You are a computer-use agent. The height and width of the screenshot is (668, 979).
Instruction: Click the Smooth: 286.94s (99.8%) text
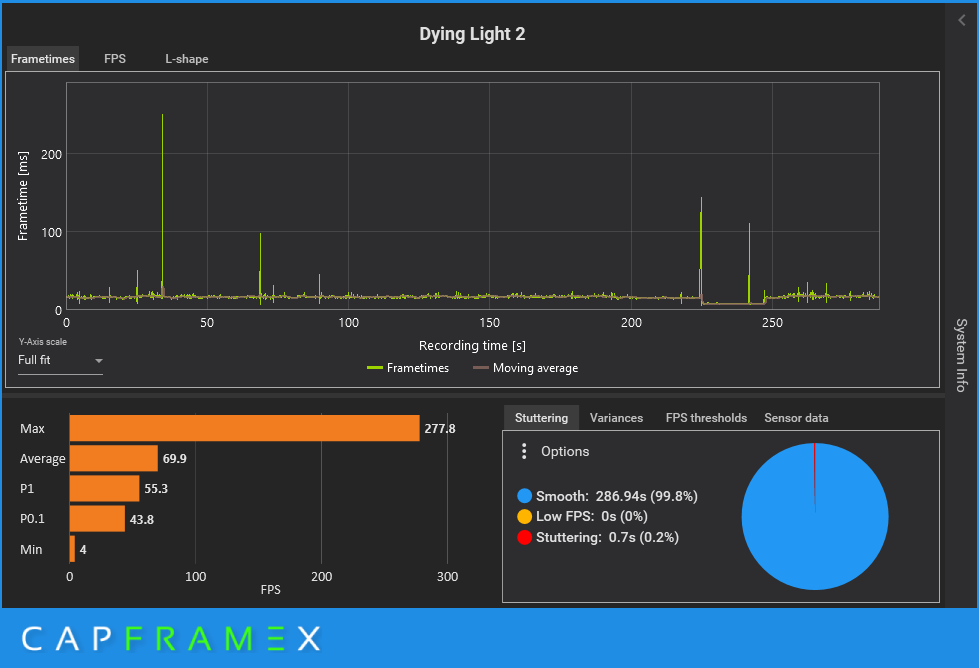pos(616,496)
